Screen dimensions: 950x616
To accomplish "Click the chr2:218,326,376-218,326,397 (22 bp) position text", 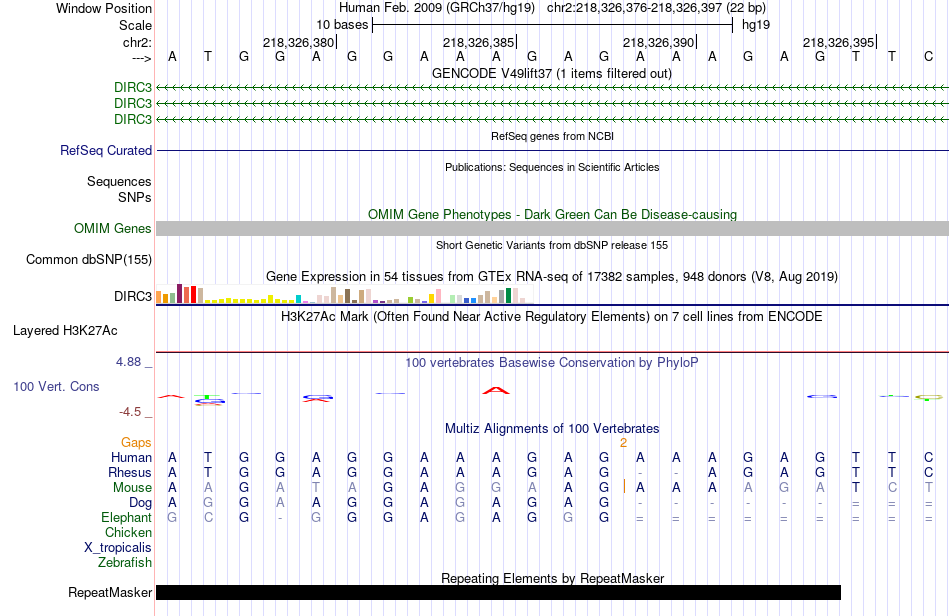I will (x=656, y=8).
